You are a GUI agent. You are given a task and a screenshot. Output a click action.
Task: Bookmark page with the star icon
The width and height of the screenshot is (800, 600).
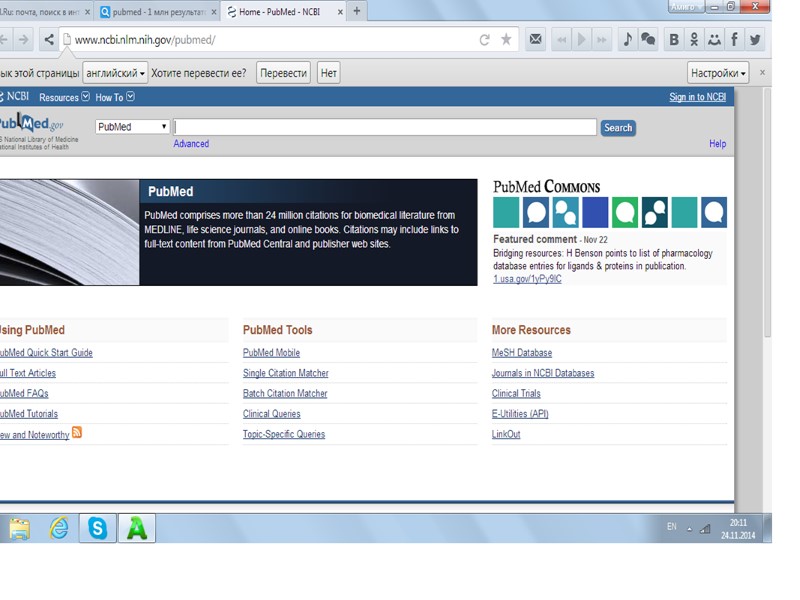tap(506, 39)
